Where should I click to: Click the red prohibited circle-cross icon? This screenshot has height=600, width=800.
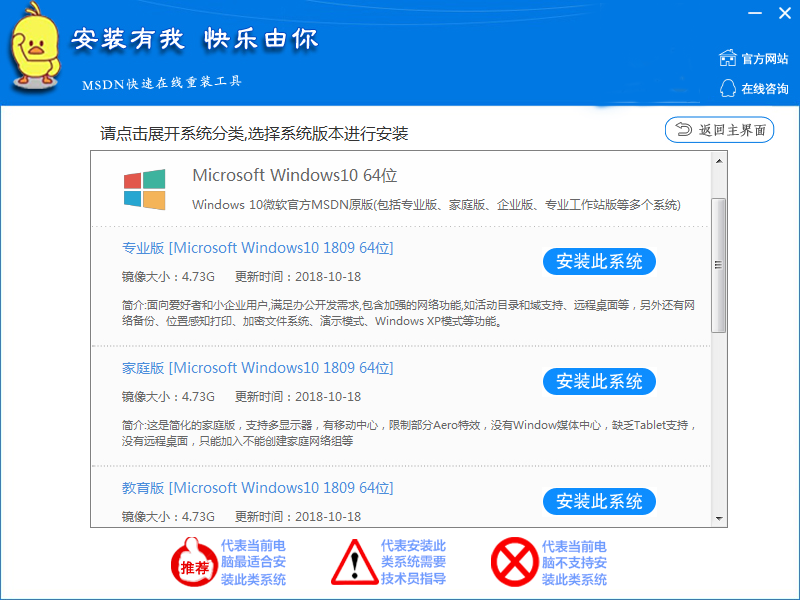pyautogui.click(x=514, y=562)
